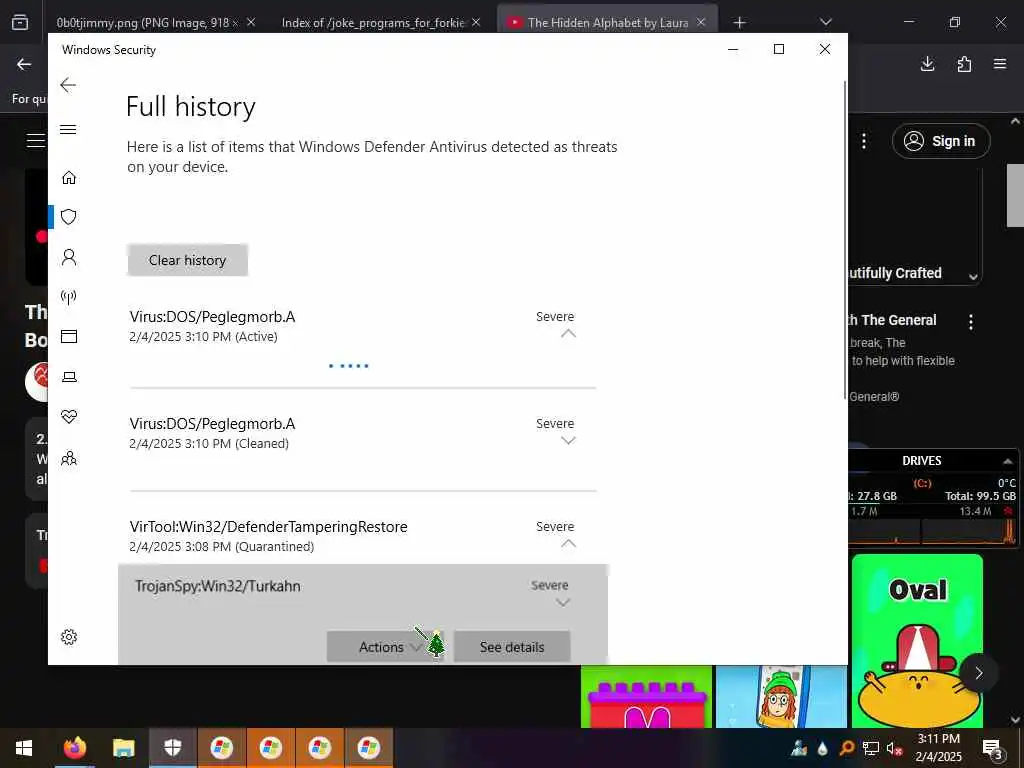Go back with Windows Security back arrow
This screenshot has width=1024, height=768.
tap(68, 85)
